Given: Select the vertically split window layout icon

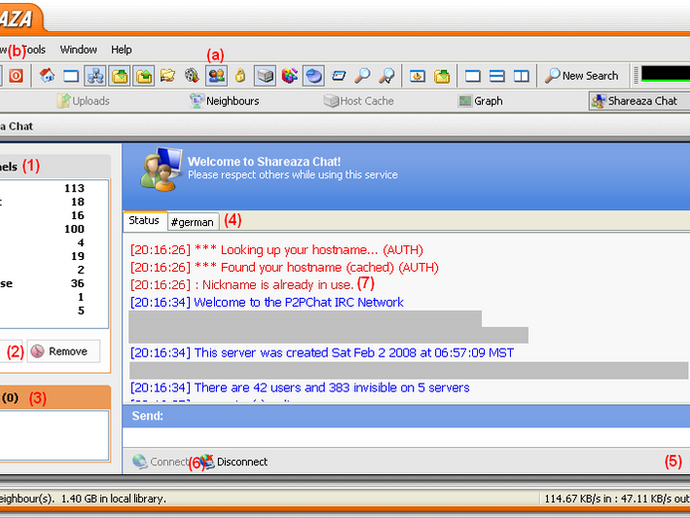Looking at the screenshot, I should tap(521, 76).
